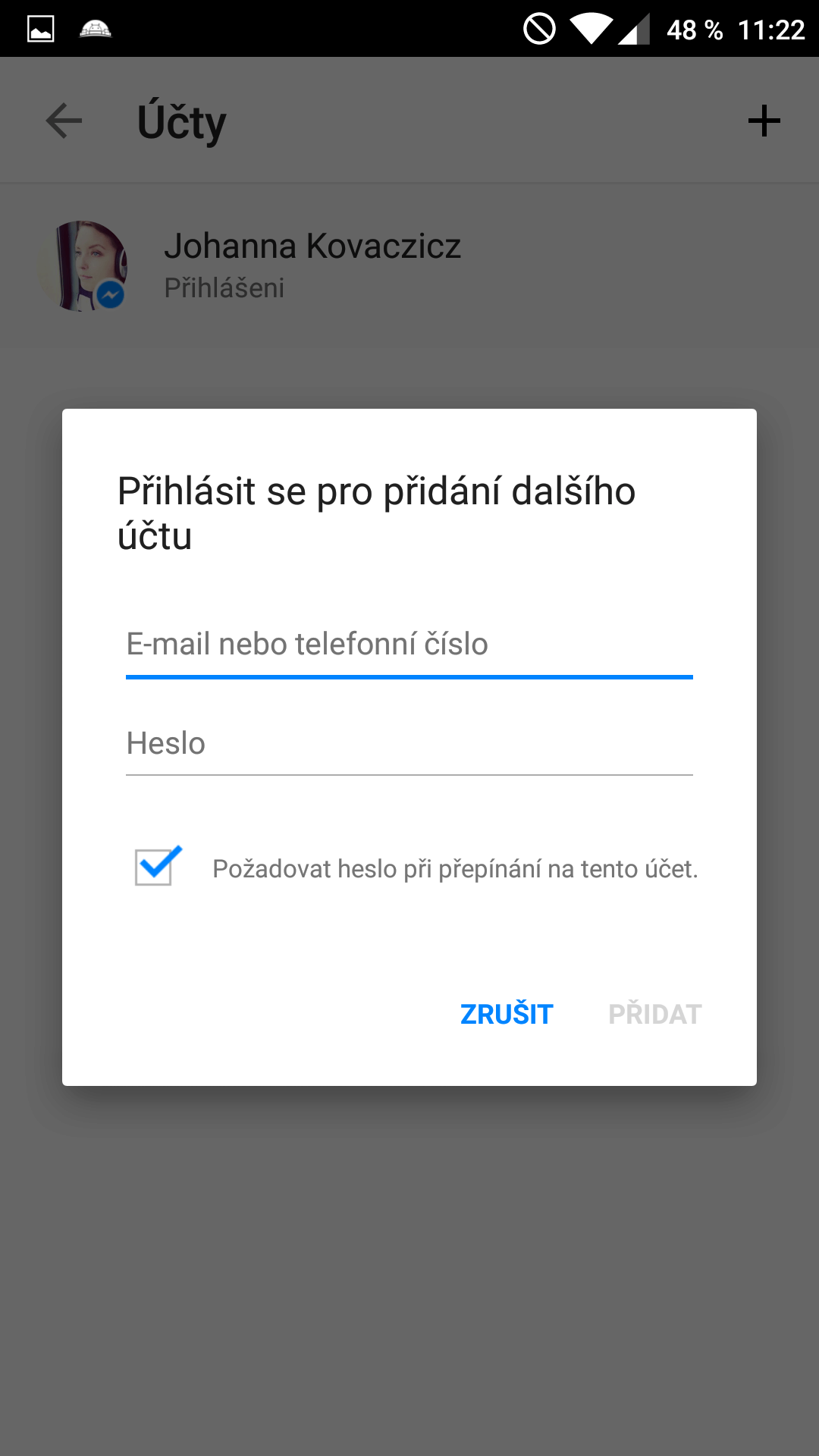Screen dimensions: 819x1456
Task: Tap the back arrow next to Účty
Action: (64, 121)
